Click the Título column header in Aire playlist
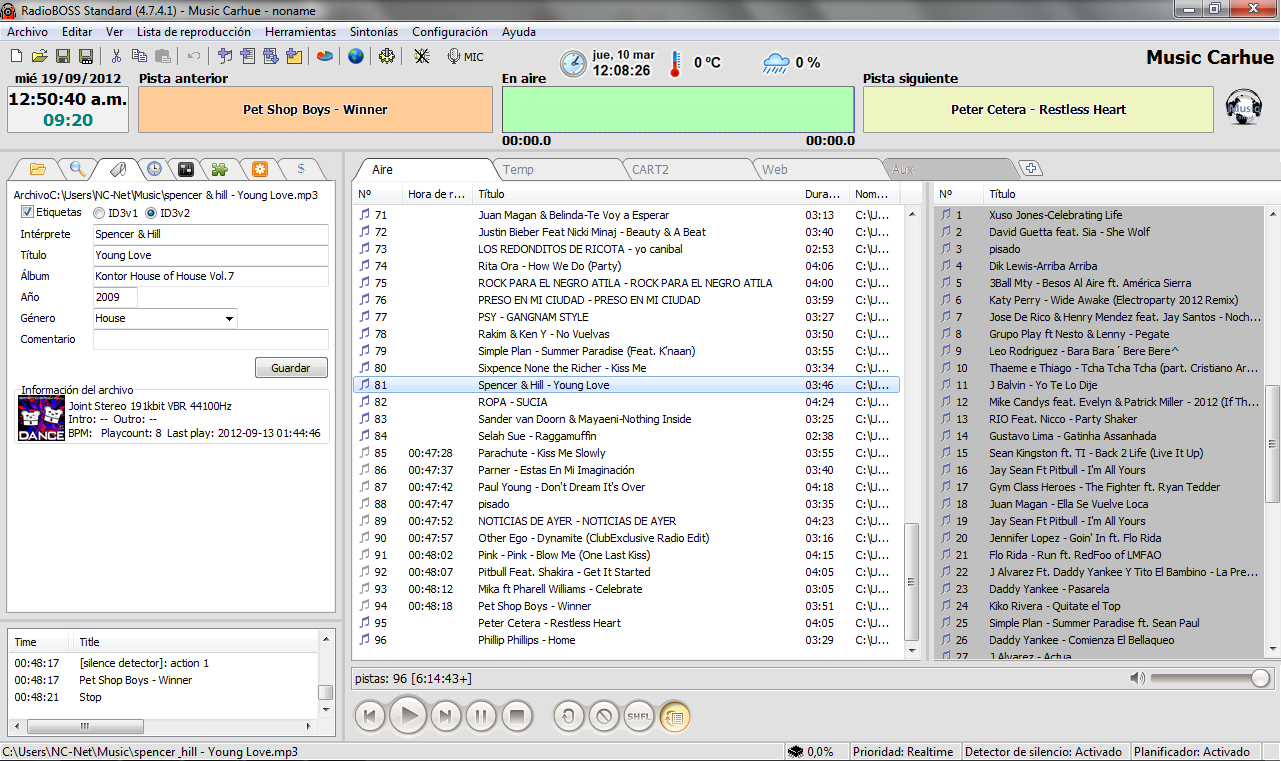The image size is (1281, 761). point(637,194)
